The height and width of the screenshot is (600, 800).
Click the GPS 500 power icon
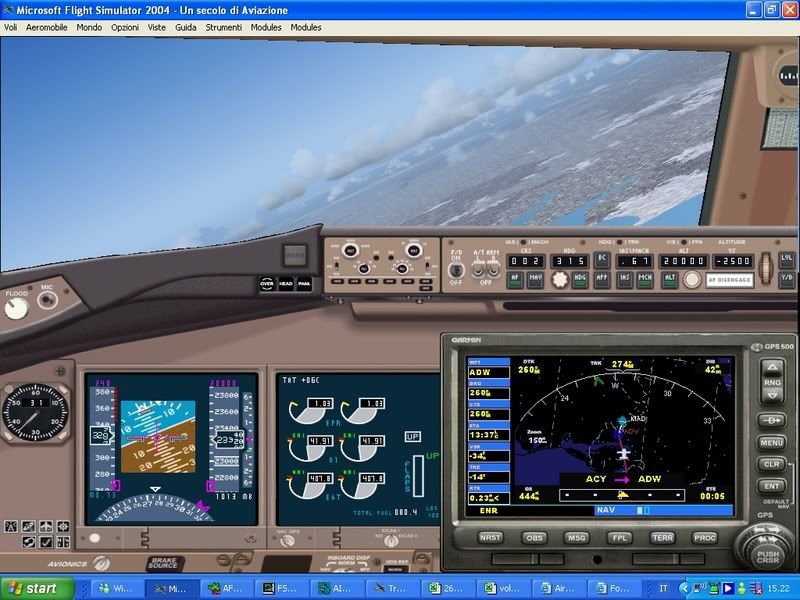756,347
